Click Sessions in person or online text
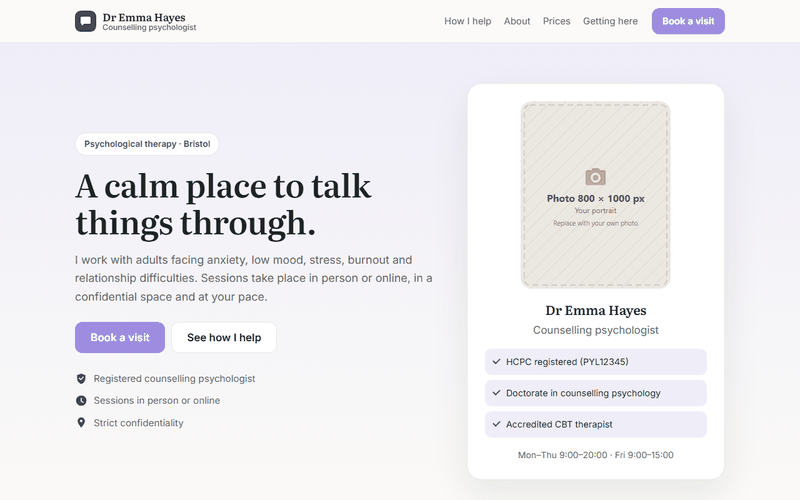800x500 pixels. point(157,401)
